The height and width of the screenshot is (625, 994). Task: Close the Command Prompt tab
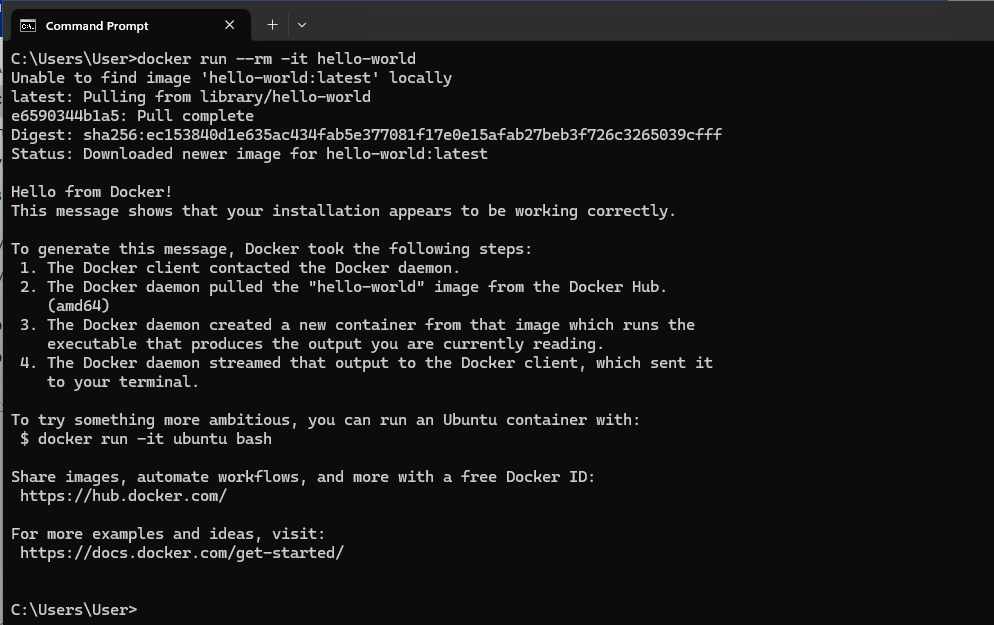point(230,25)
